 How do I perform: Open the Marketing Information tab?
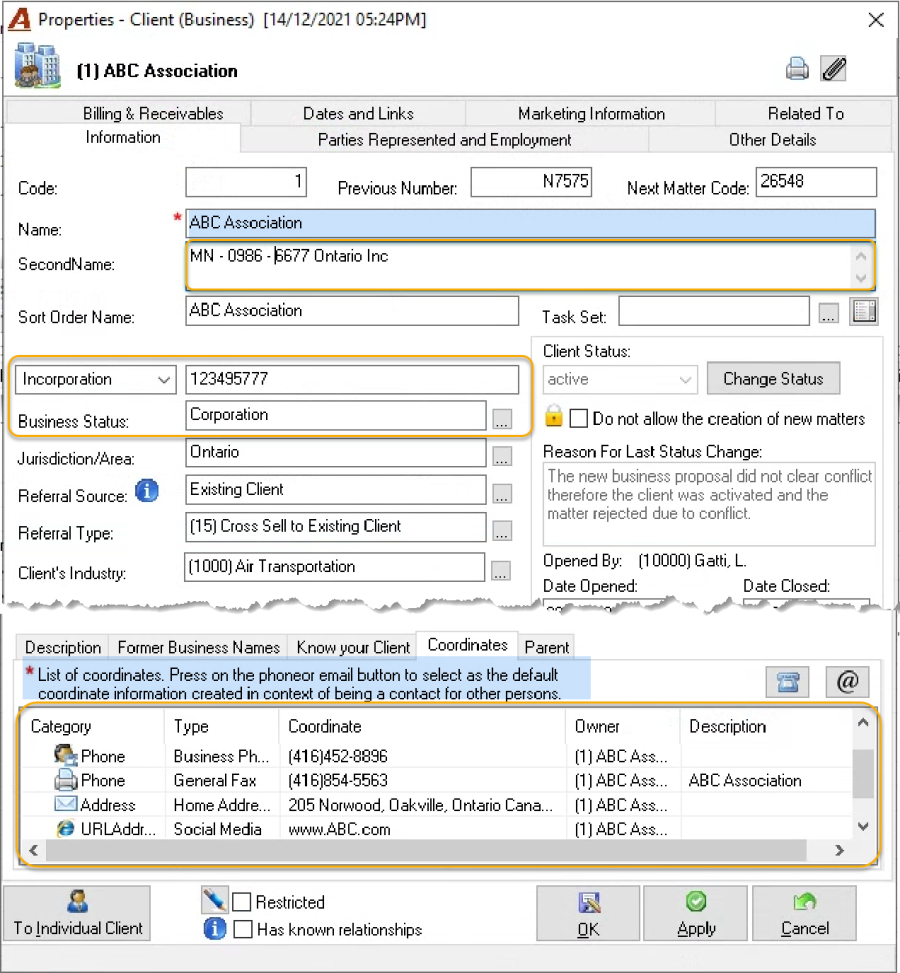point(591,114)
